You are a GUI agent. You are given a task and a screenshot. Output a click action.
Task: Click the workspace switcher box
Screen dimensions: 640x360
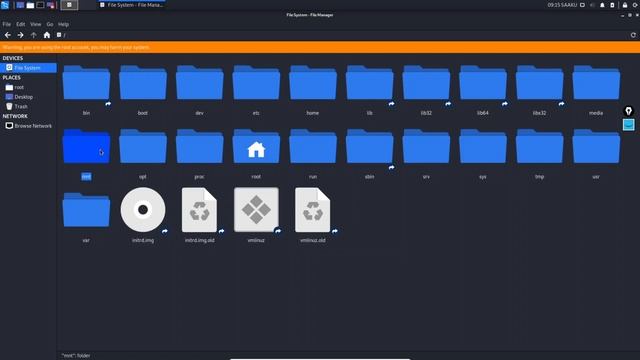tap(69, 5)
